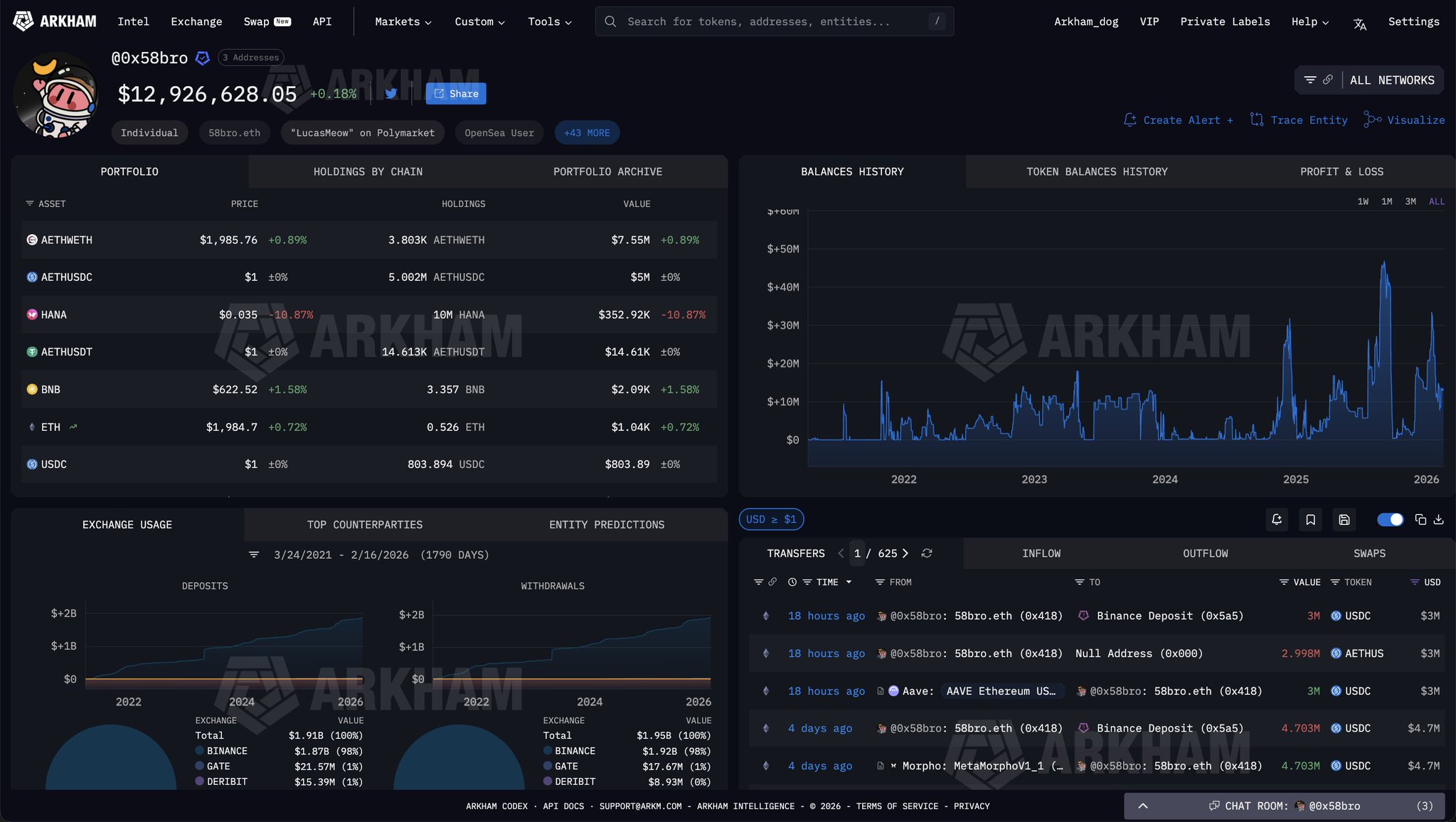Select the 1W range on balances chart
This screenshot has width=1456, height=822.
click(1362, 202)
